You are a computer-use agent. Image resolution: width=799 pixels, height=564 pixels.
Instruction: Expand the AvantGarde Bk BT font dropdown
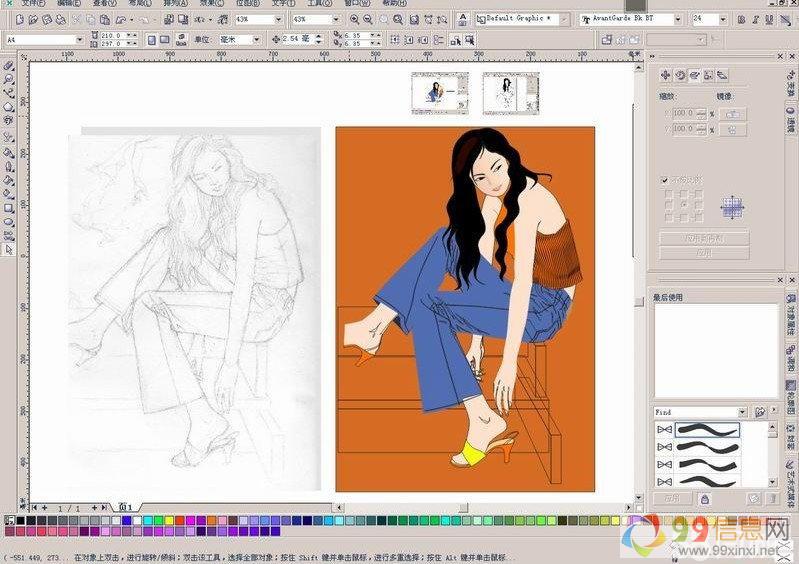coord(678,19)
